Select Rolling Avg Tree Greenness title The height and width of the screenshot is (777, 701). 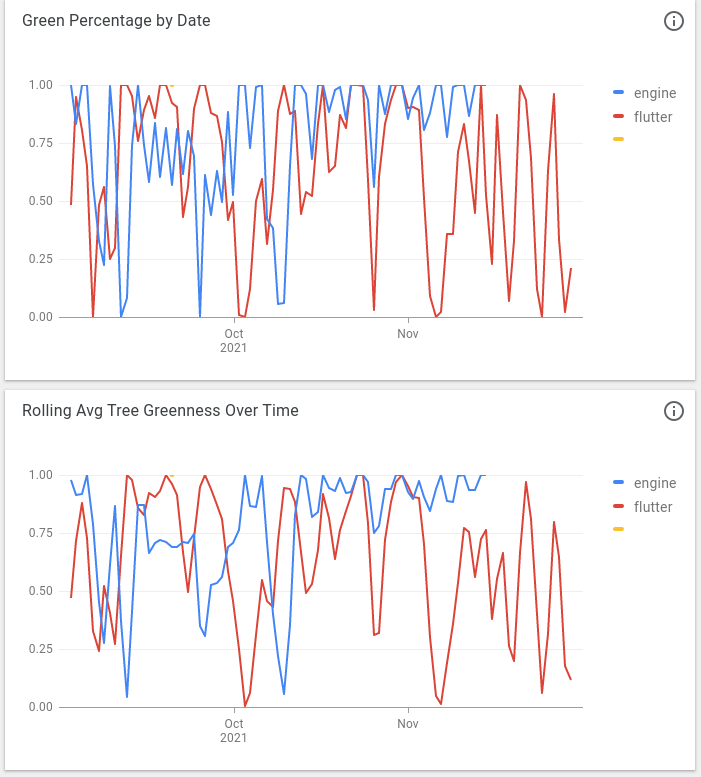pos(161,411)
